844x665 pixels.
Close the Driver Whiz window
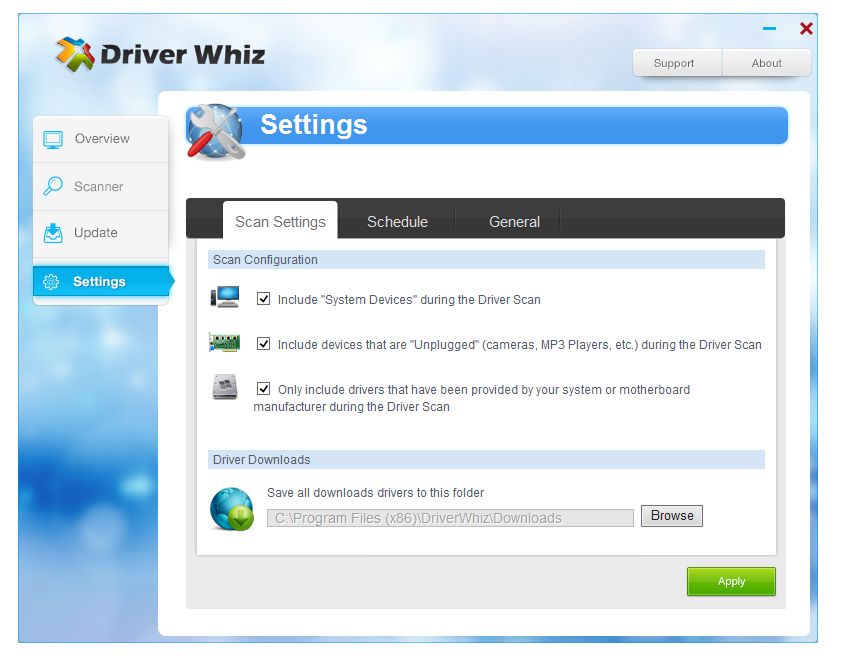[806, 29]
